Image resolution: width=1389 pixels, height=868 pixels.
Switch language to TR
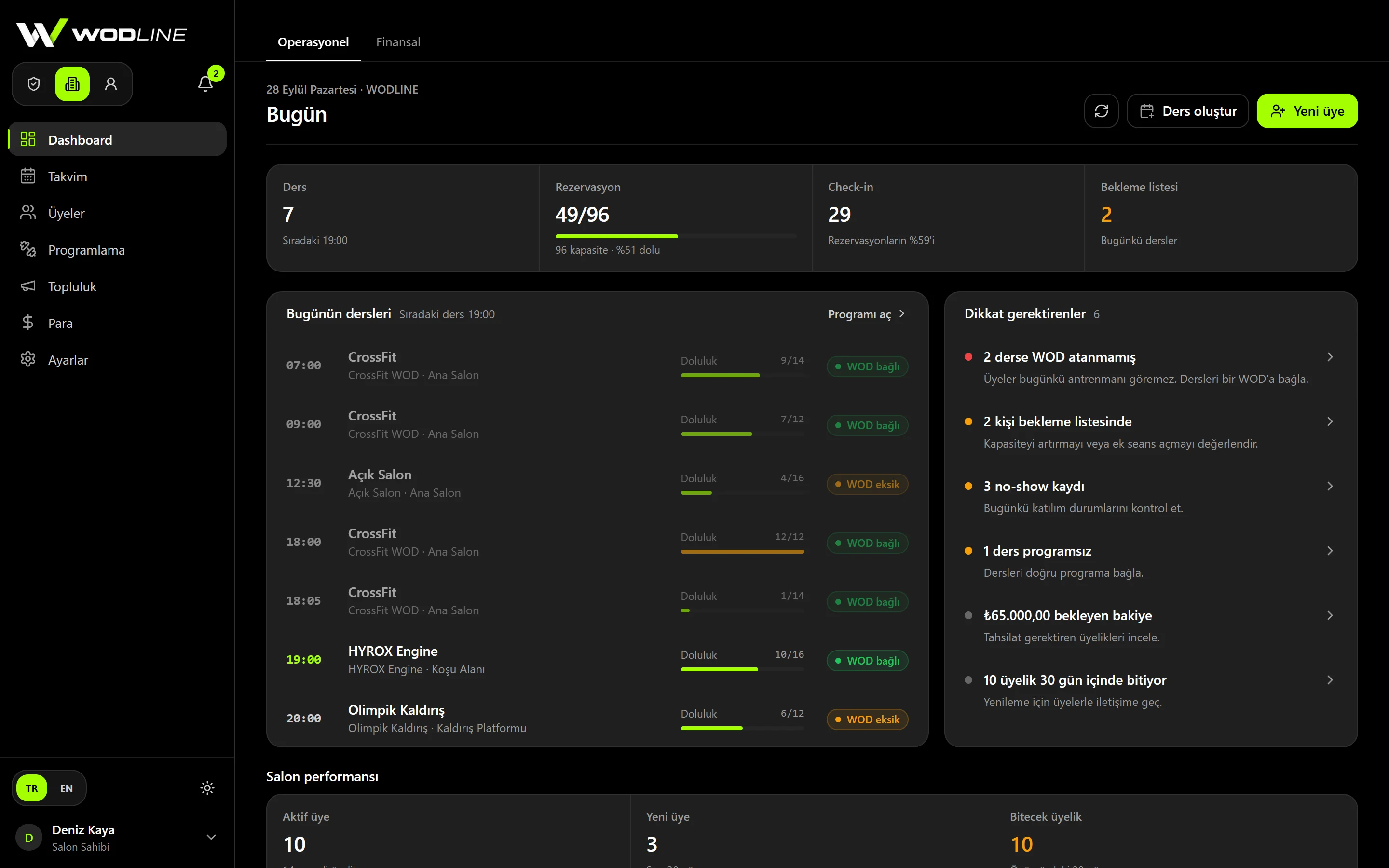tap(31, 788)
